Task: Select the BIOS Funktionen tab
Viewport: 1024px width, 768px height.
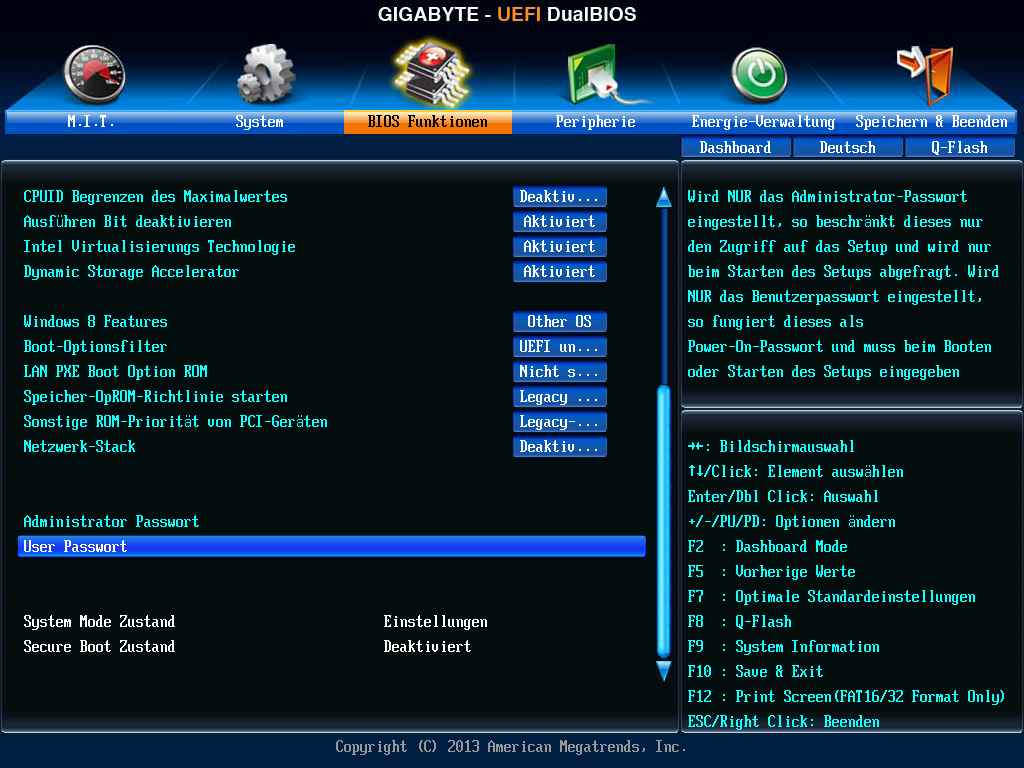Action: (428, 121)
